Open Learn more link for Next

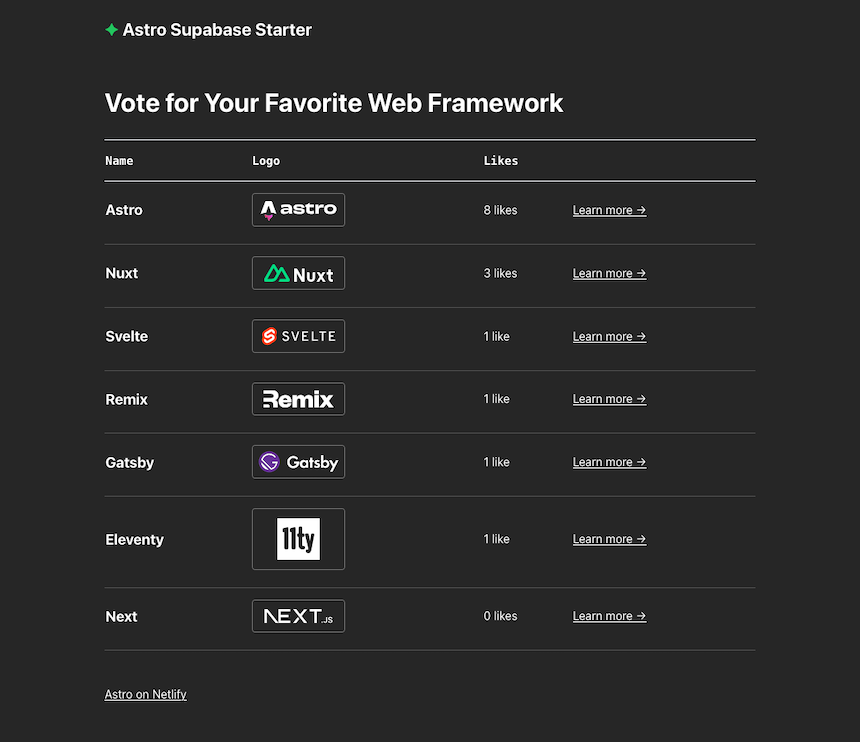tap(609, 616)
